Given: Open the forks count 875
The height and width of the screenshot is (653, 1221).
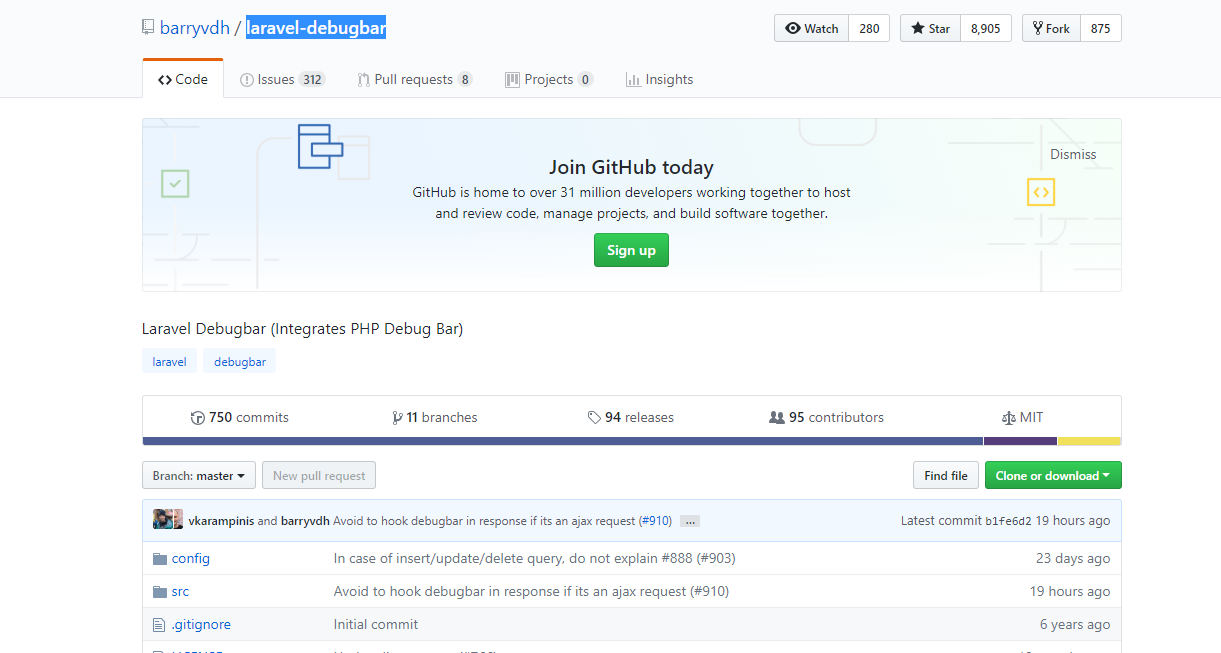Looking at the screenshot, I should click(1100, 29).
